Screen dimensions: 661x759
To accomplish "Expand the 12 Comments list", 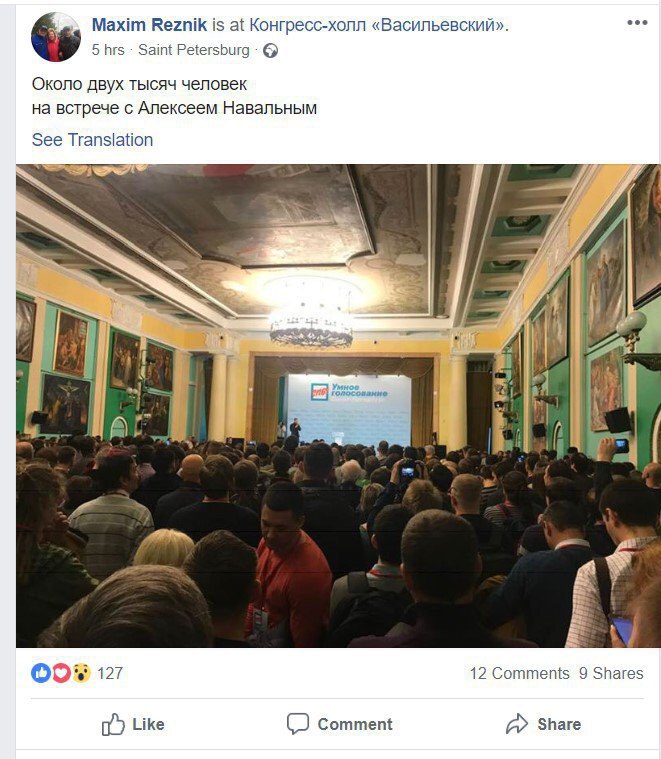I will (x=519, y=673).
